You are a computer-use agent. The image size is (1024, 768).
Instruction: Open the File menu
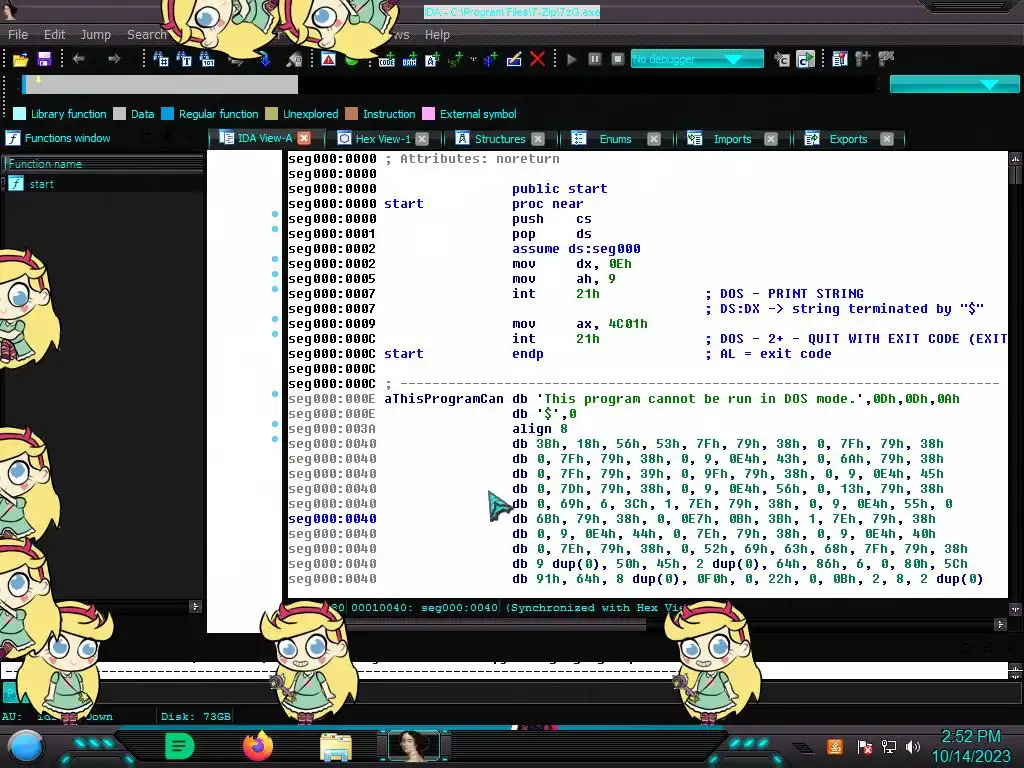(18, 35)
